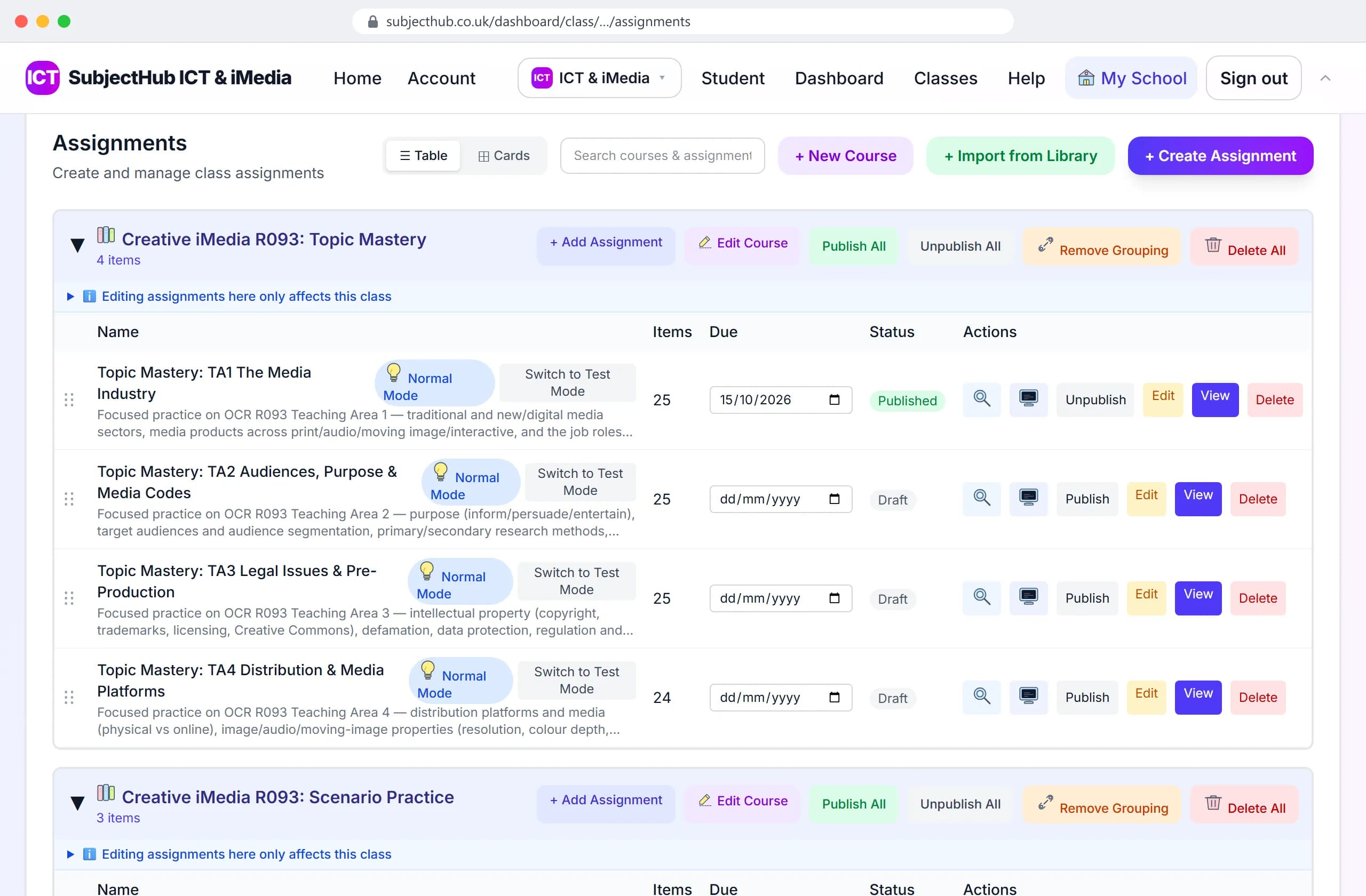The height and width of the screenshot is (896, 1366).
Task: Publish All in Topic Mastery course
Action: click(853, 246)
